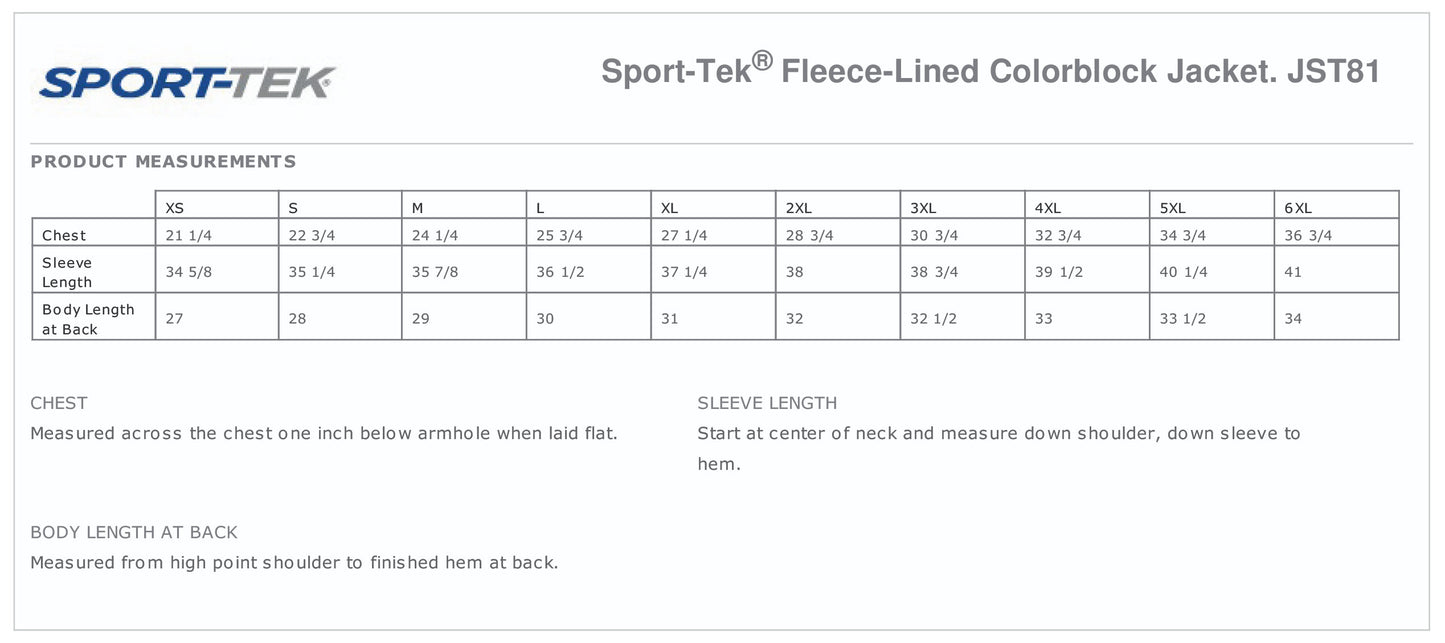Click the Sport-Tek logo
This screenshot has height=643, width=1445.
point(187,81)
